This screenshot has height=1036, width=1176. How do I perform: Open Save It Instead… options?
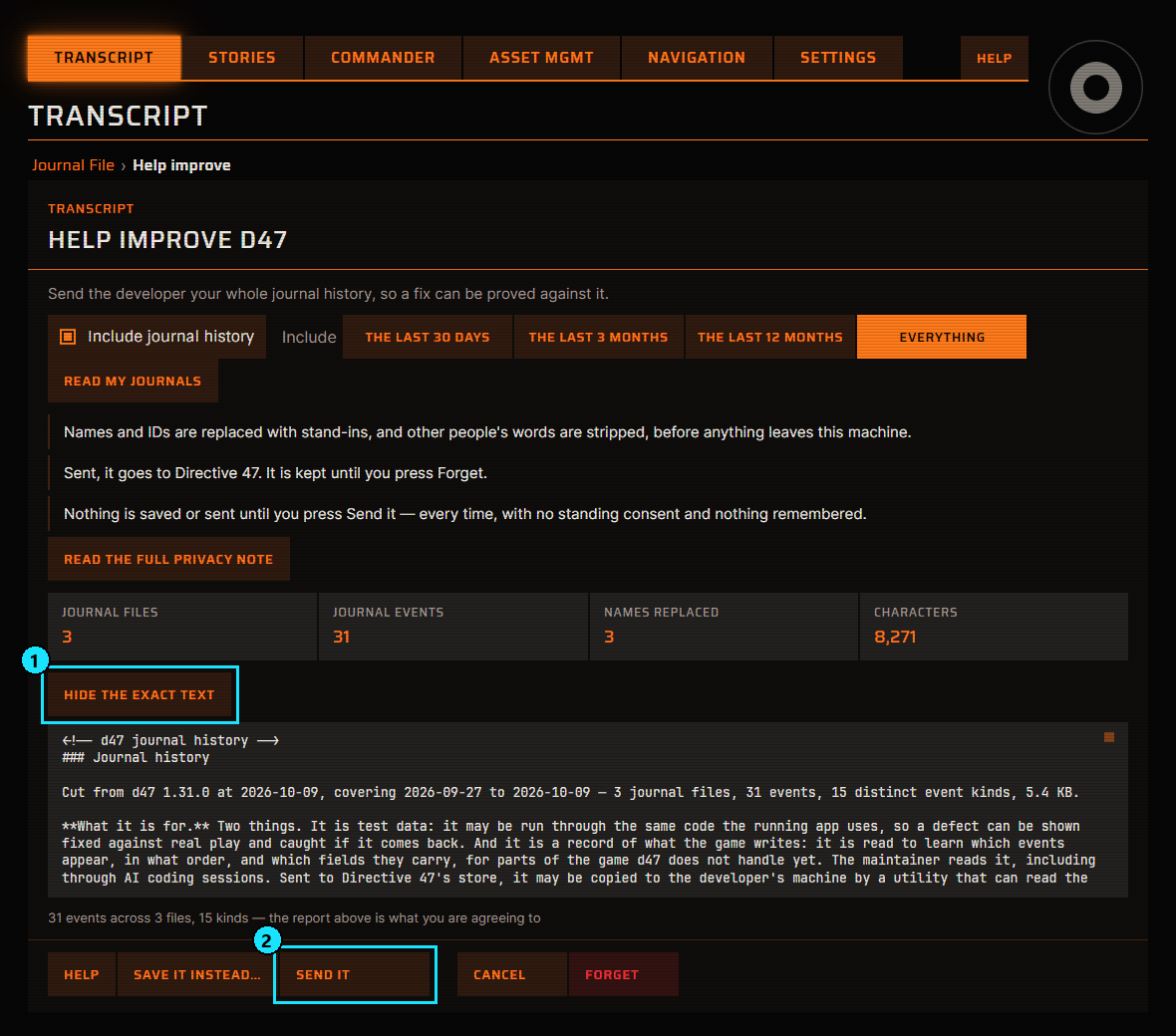[196, 974]
